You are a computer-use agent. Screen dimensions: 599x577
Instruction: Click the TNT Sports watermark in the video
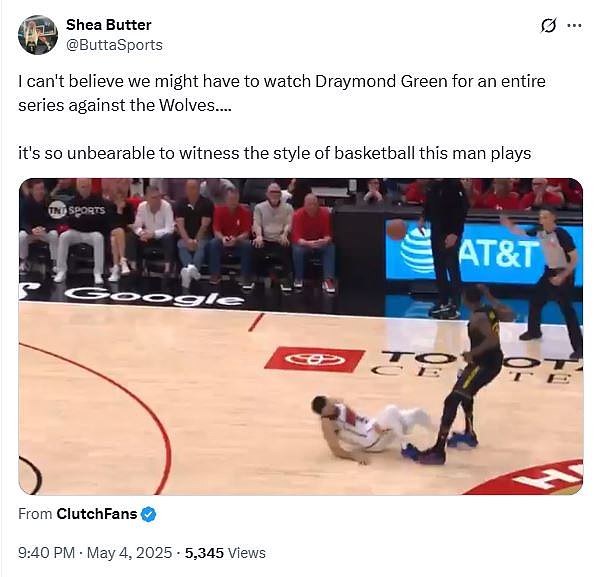76,210
